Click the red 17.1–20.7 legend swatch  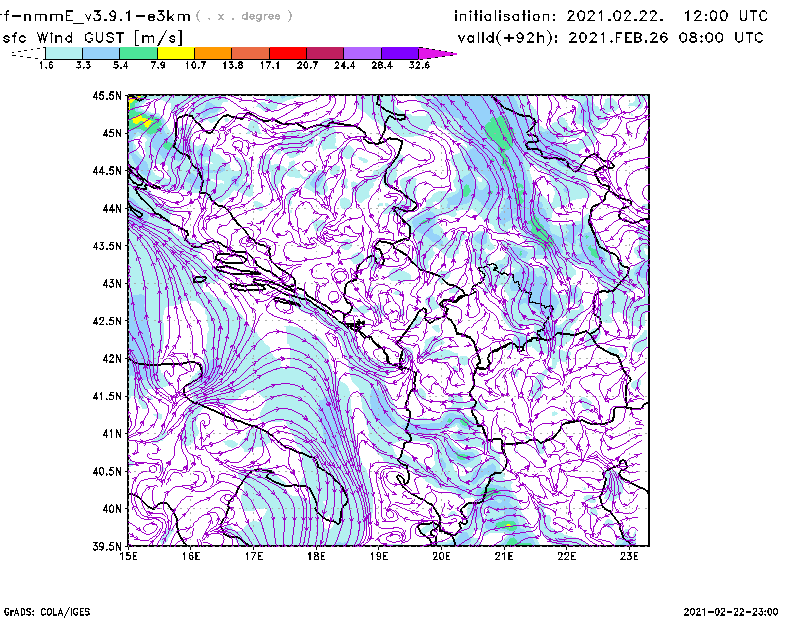tap(288, 53)
